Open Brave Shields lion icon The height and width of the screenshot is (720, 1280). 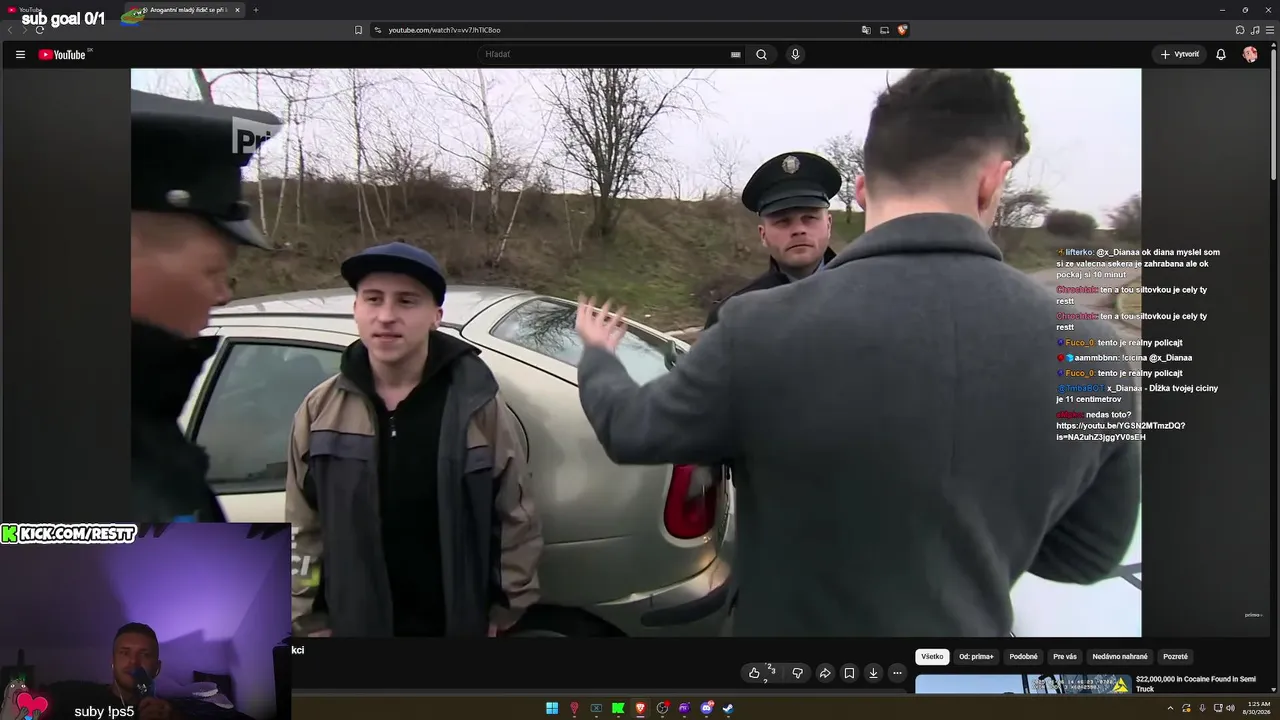[x=902, y=30]
